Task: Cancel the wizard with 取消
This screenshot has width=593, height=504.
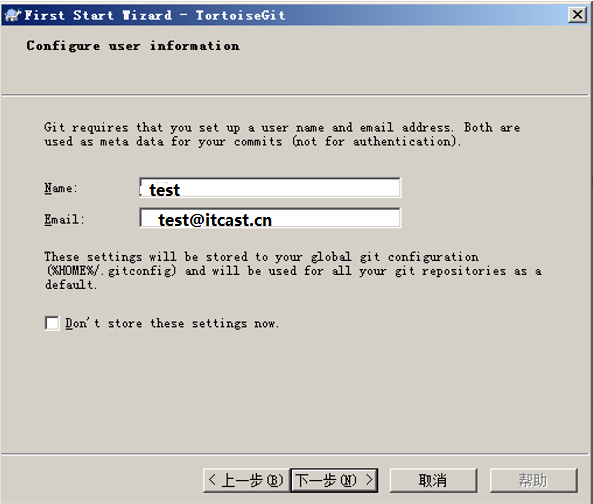Action: pyautogui.click(x=433, y=480)
